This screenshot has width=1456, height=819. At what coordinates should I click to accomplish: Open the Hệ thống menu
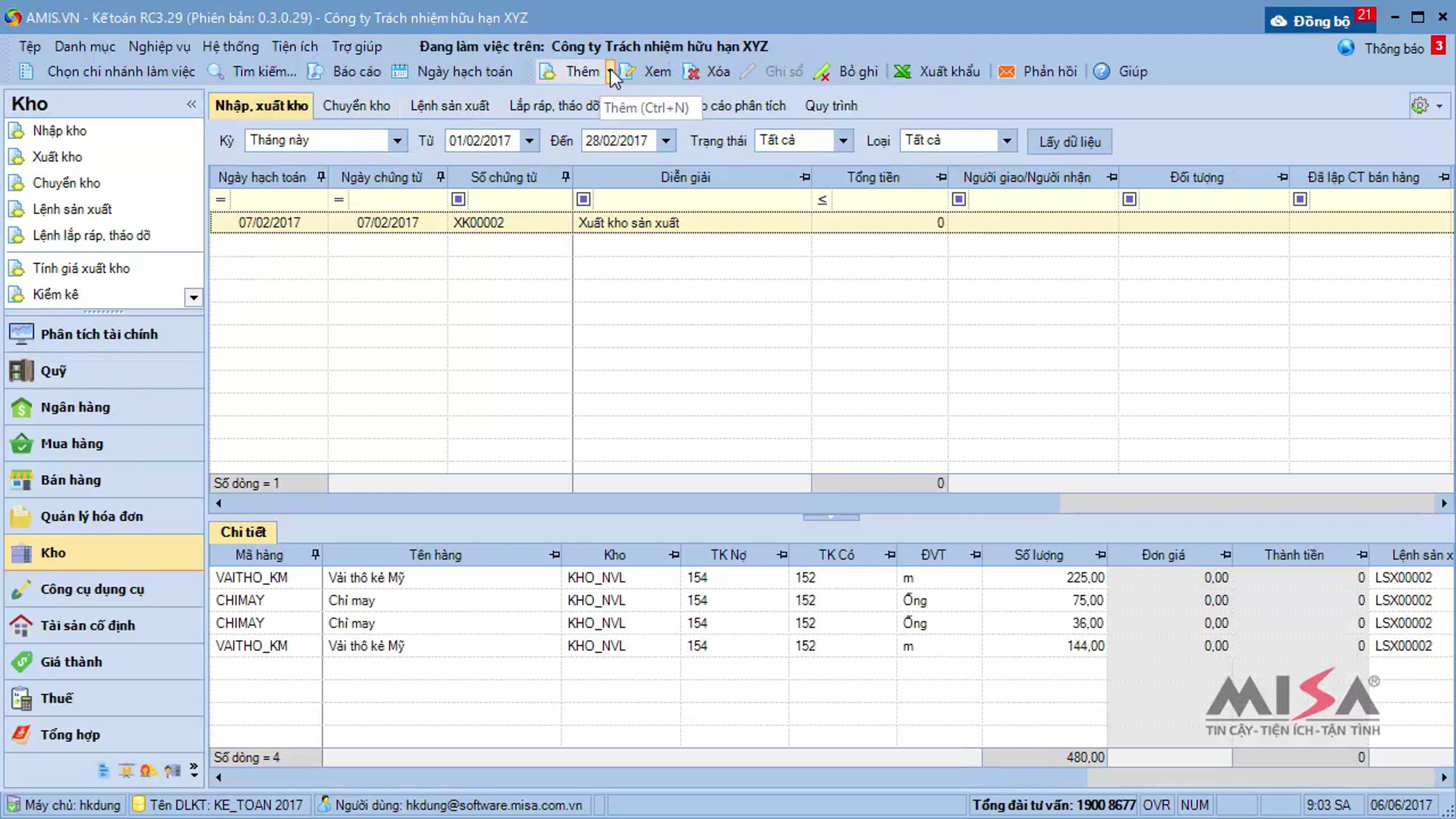(x=231, y=47)
